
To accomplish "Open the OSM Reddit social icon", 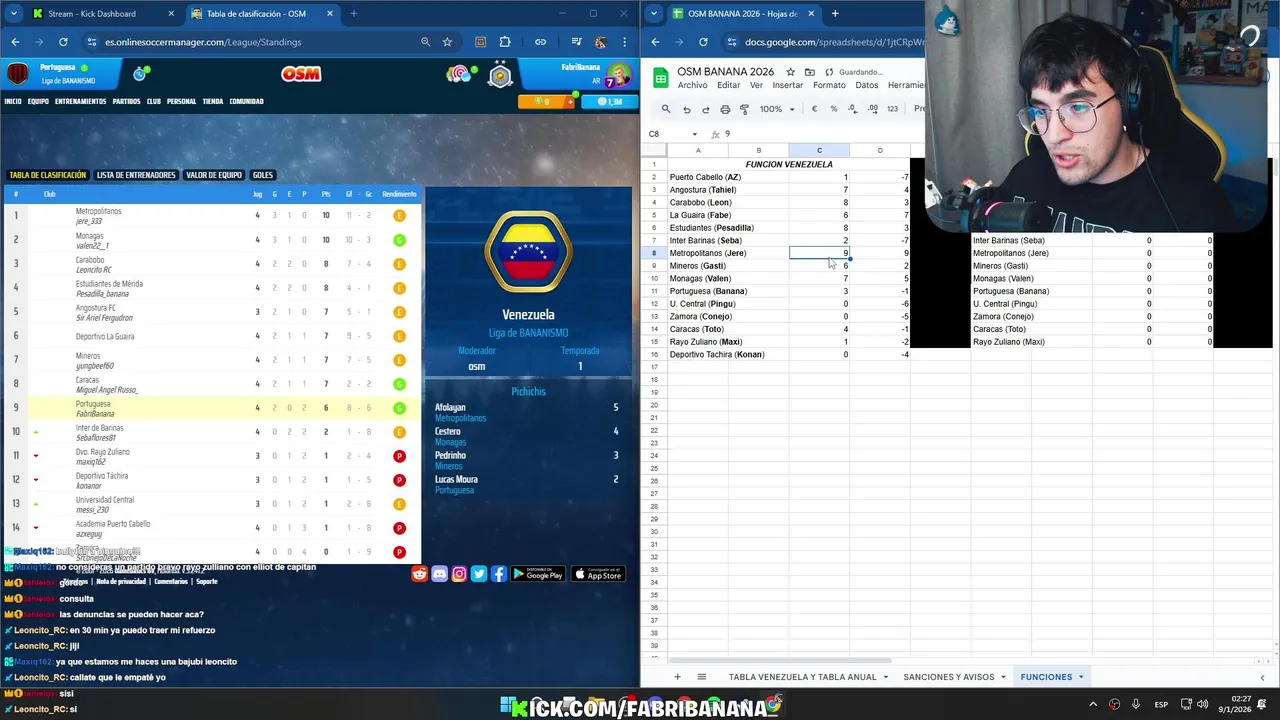I will [x=419, y=574].
